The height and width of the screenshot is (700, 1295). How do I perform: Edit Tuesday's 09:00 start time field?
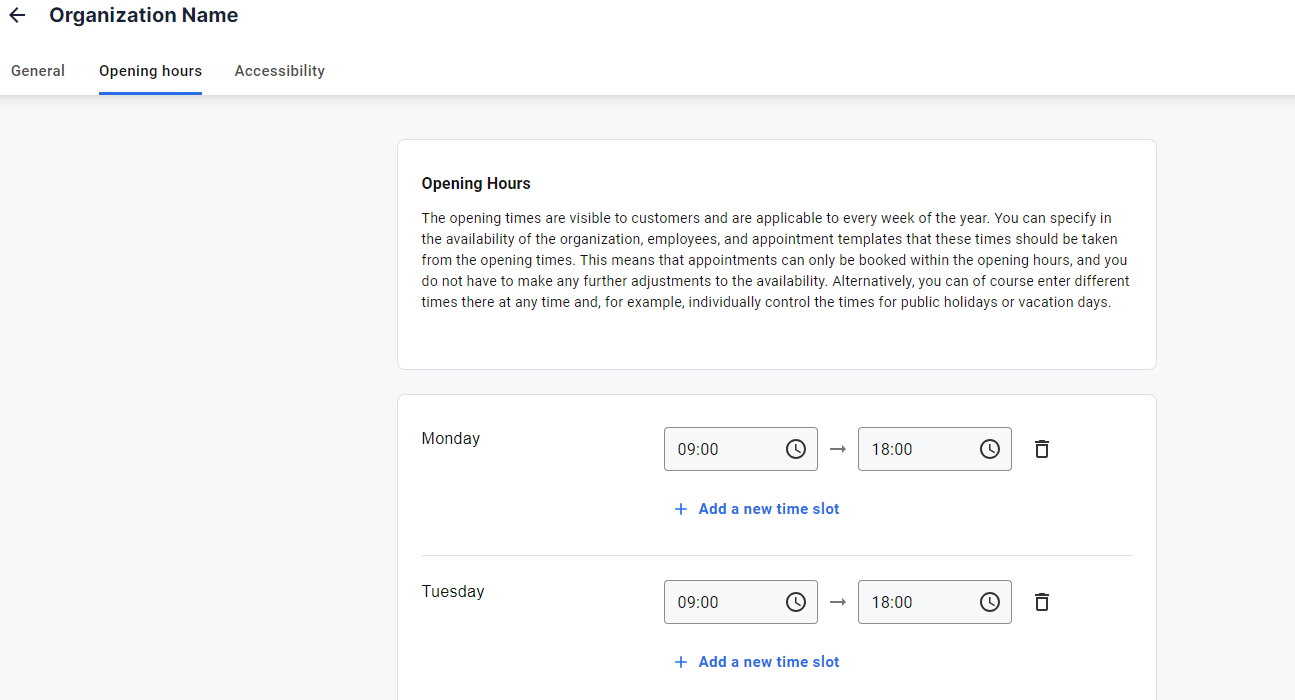[741, 602]
